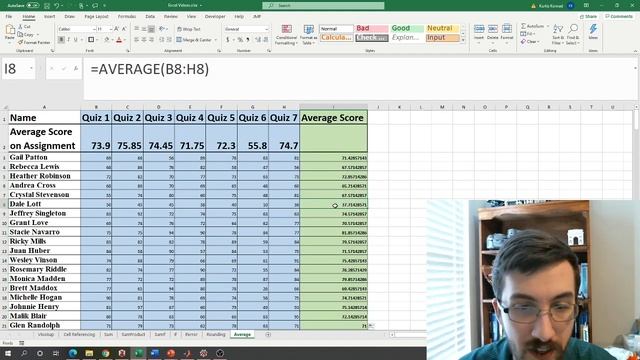Click the Undo arrow icon
Viewport: 640px width, 360px height.
pos(57,6)
